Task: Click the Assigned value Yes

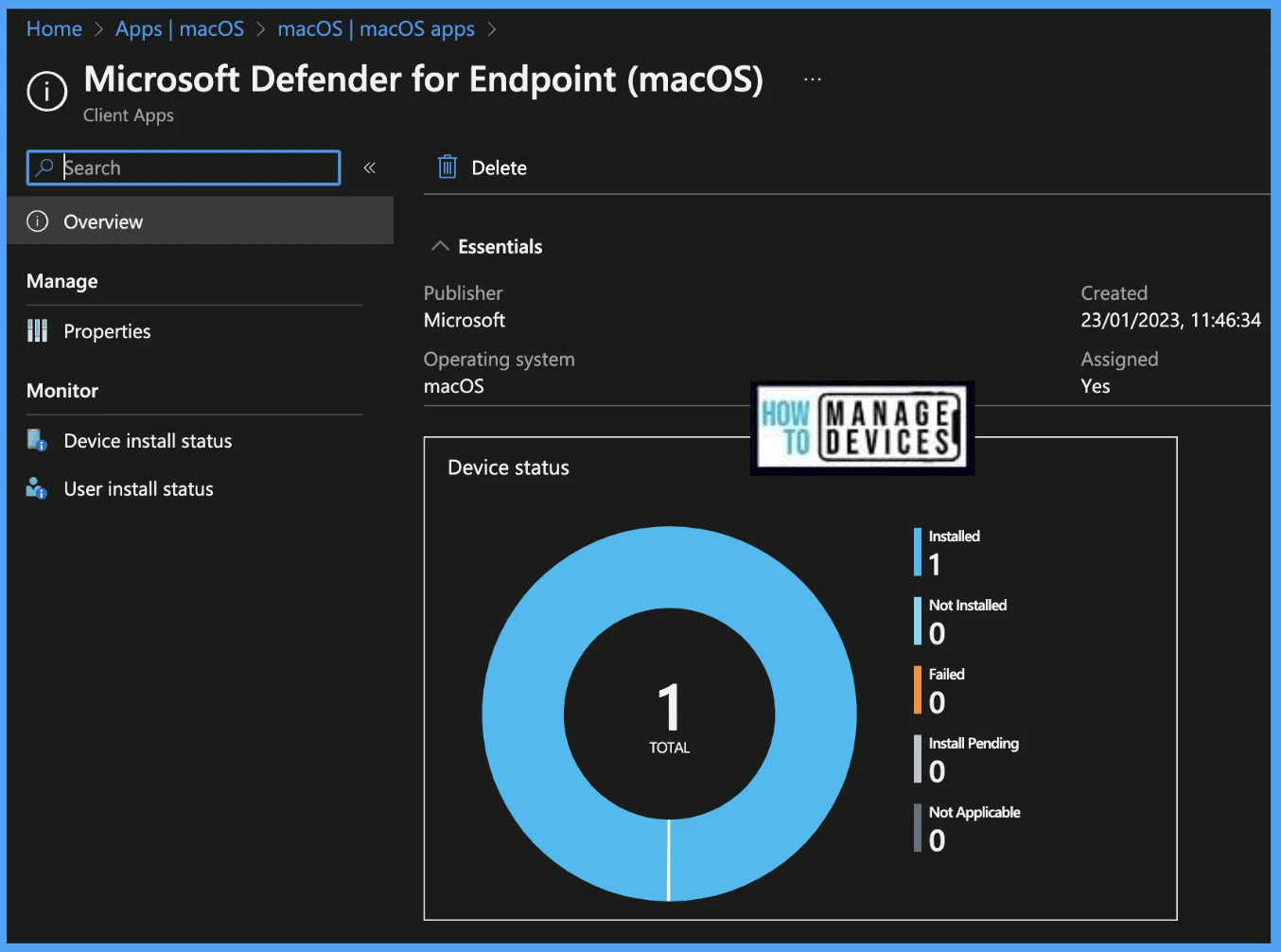Action: 1096,386
